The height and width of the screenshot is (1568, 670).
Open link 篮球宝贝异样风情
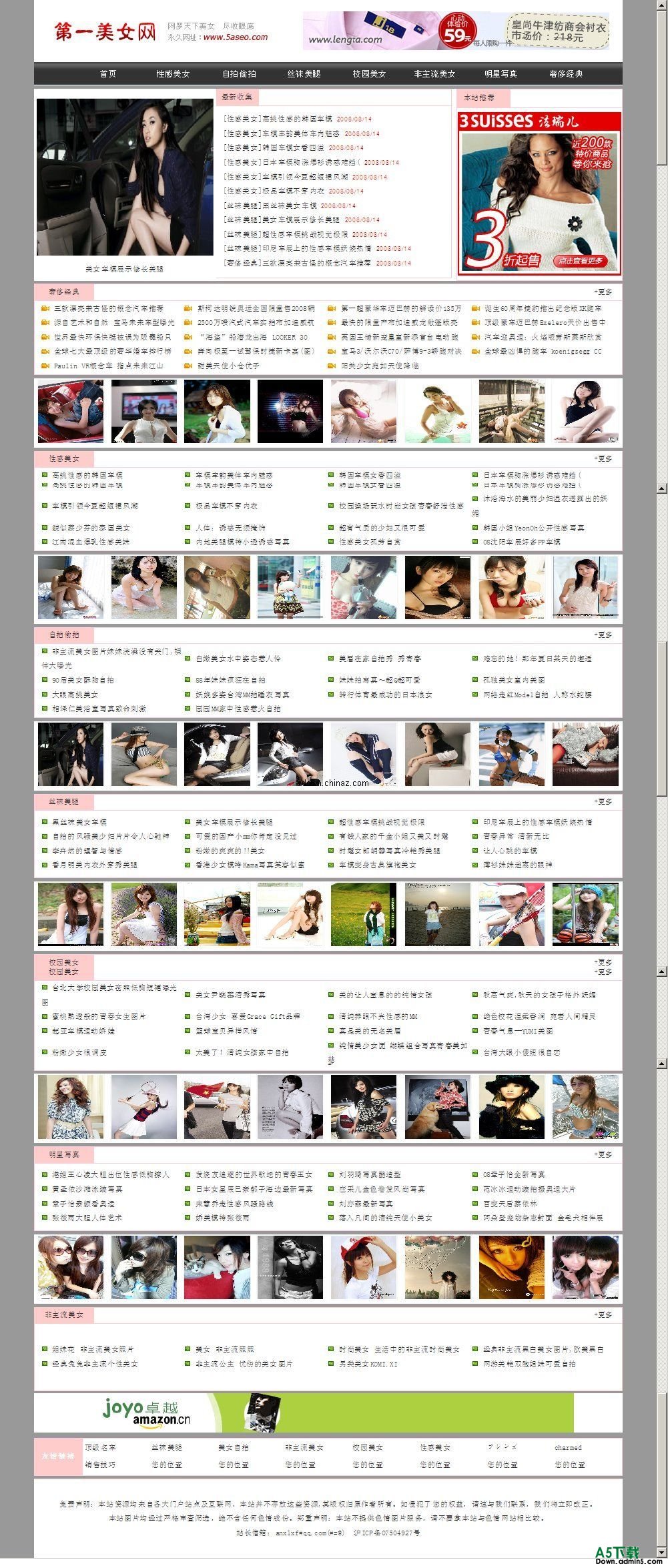click(x=226, y=1031)
